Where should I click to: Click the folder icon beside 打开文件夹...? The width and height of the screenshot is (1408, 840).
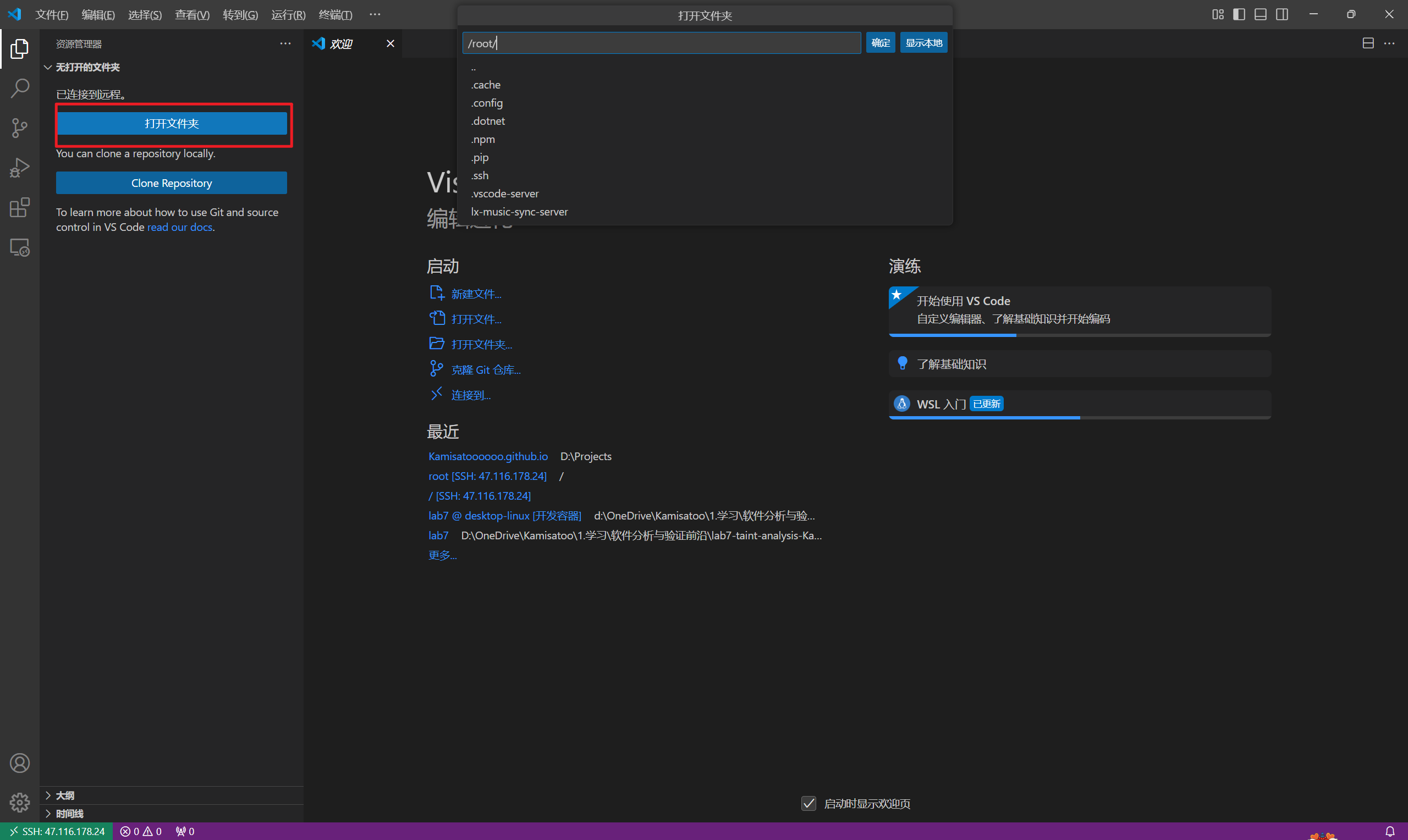437,344
